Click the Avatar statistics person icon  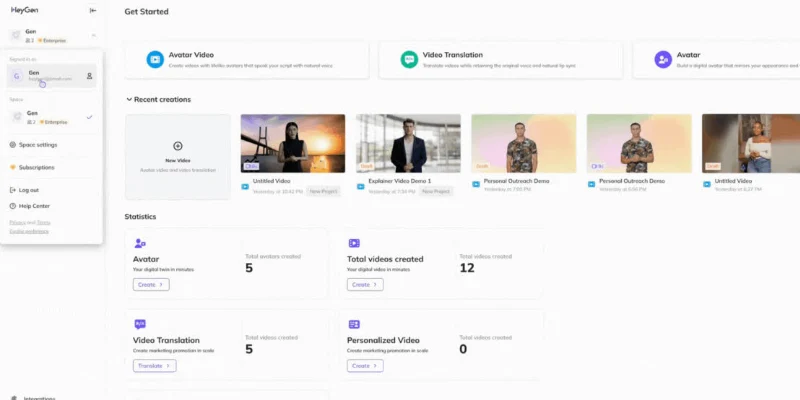pyautogui.click(x=140, y=243)
